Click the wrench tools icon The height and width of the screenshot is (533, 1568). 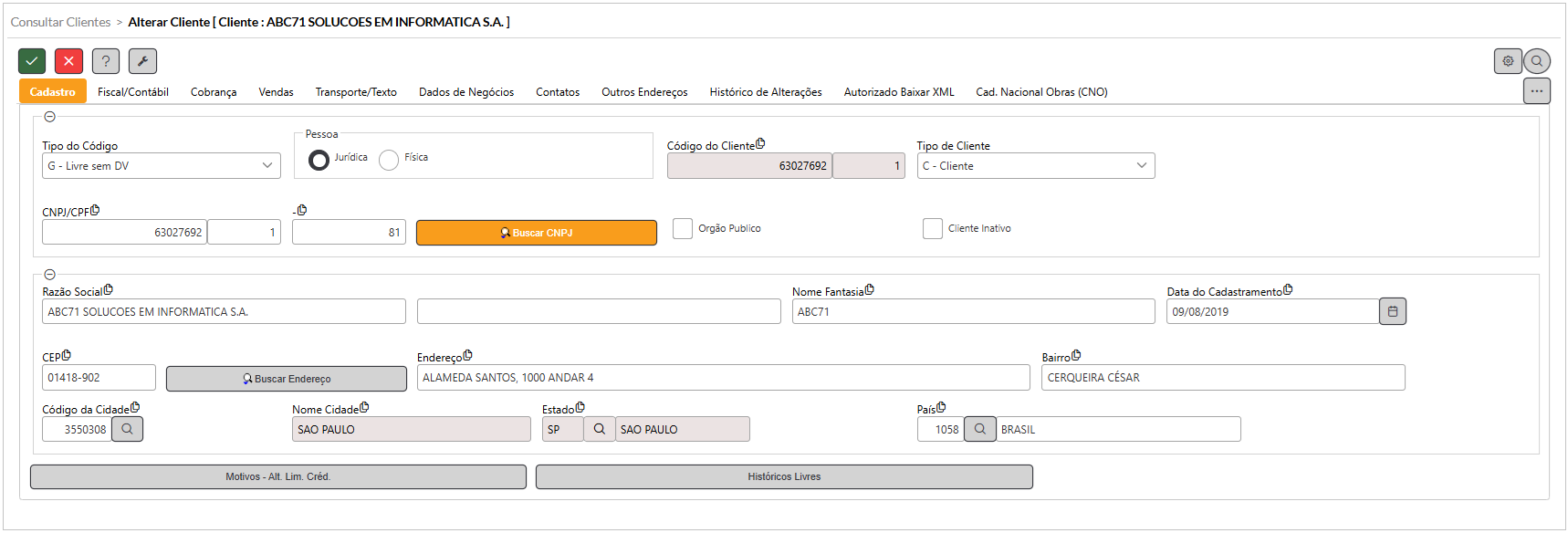(x=142, y=61)
